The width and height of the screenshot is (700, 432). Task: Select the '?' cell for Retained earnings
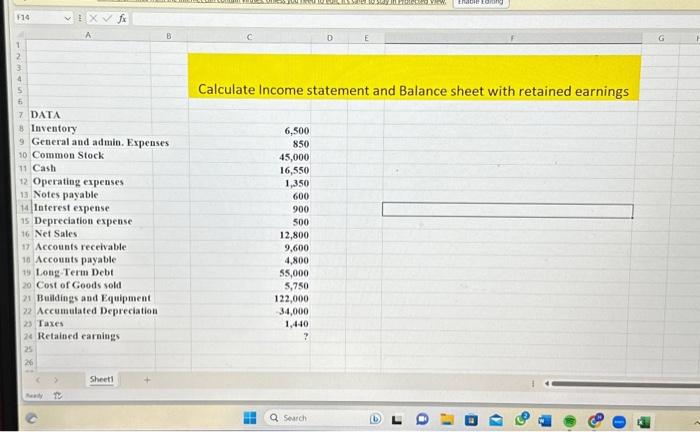[305, 336]
